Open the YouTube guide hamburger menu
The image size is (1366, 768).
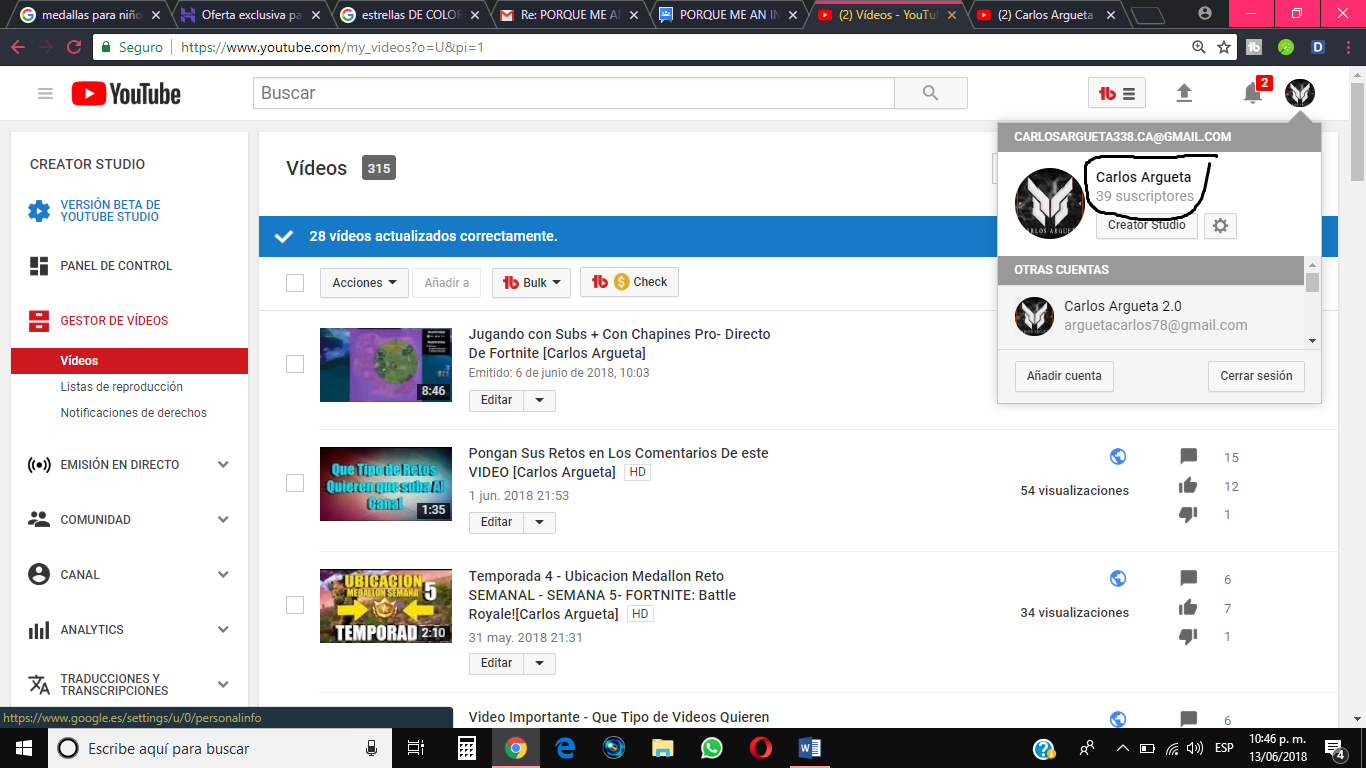(45, 94)
